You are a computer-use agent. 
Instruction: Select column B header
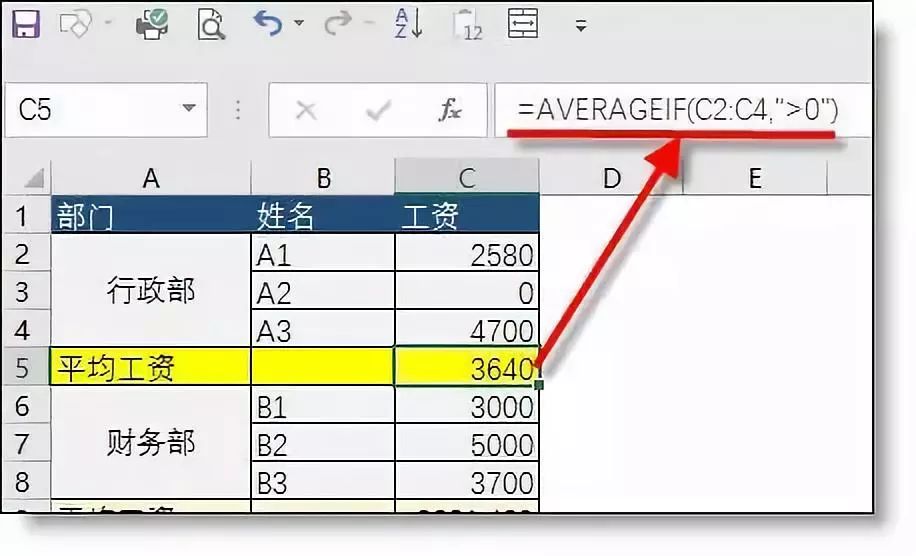pyautogui.click(x=323, y=178)
